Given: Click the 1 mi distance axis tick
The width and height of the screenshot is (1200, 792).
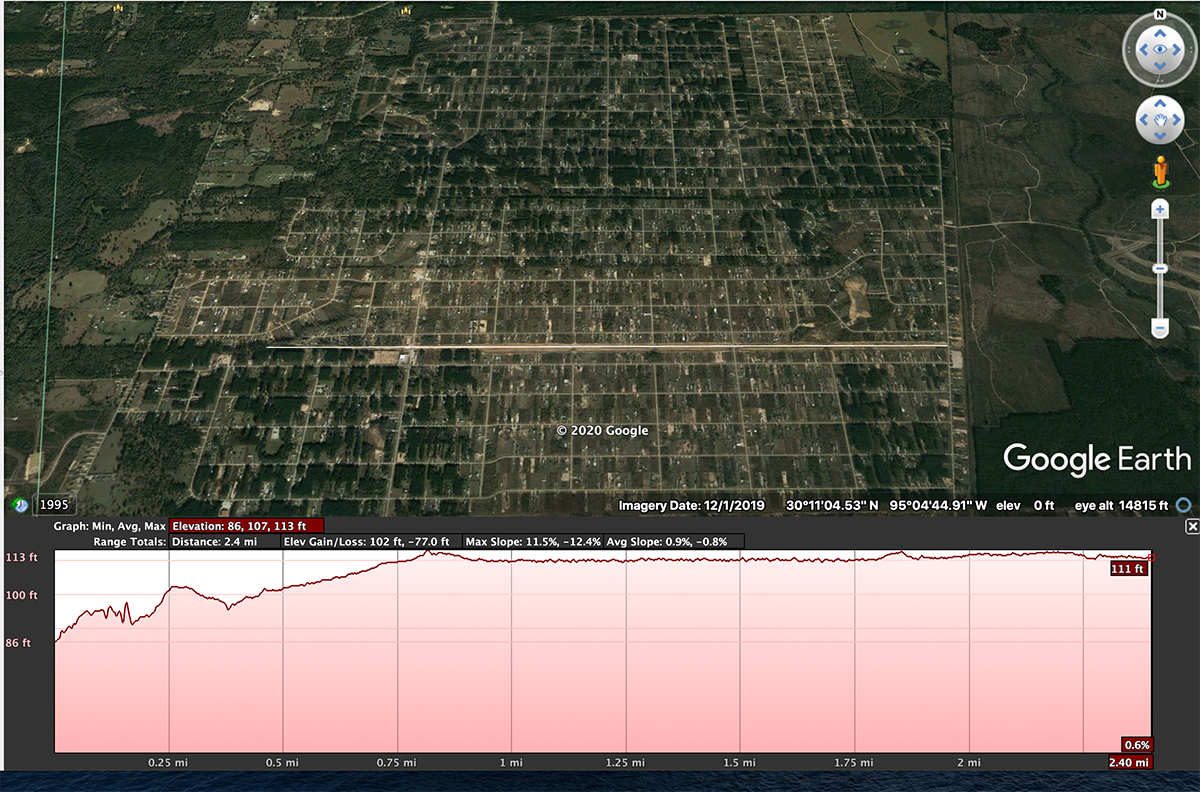Looking at the screenshot, I should point(512,763).
